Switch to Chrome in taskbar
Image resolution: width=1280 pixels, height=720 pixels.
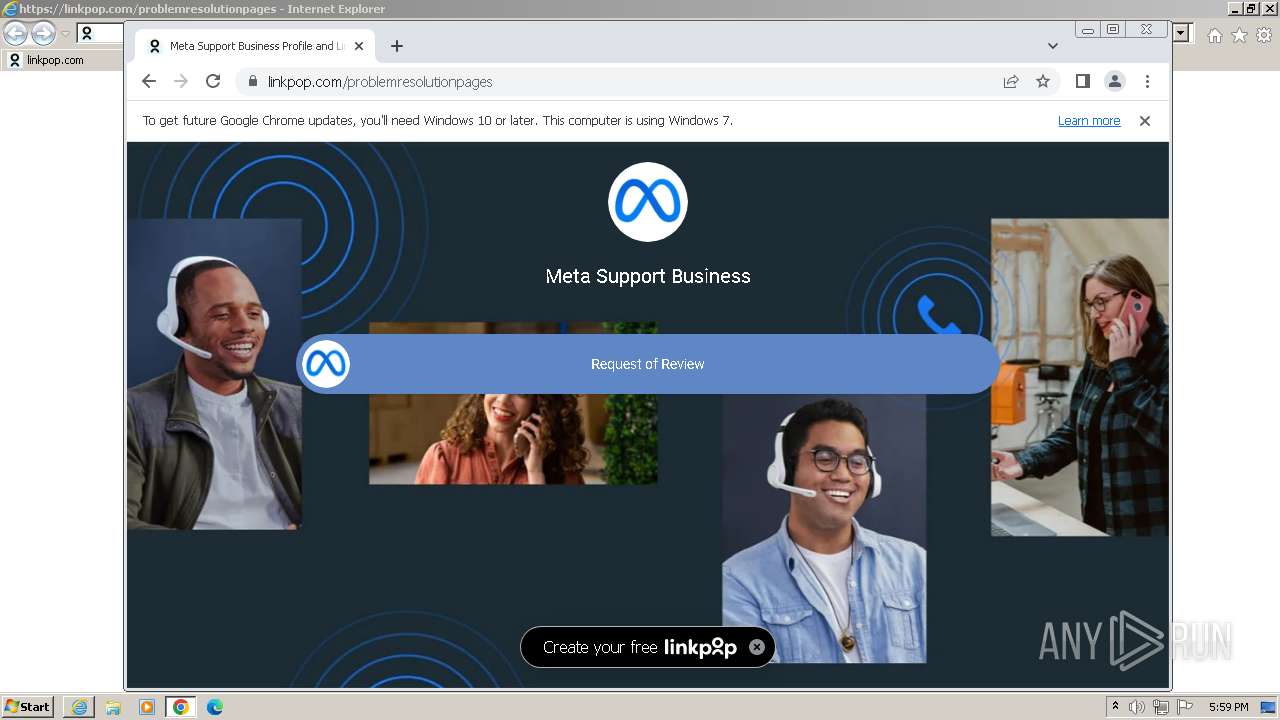[x=181, y=707]
